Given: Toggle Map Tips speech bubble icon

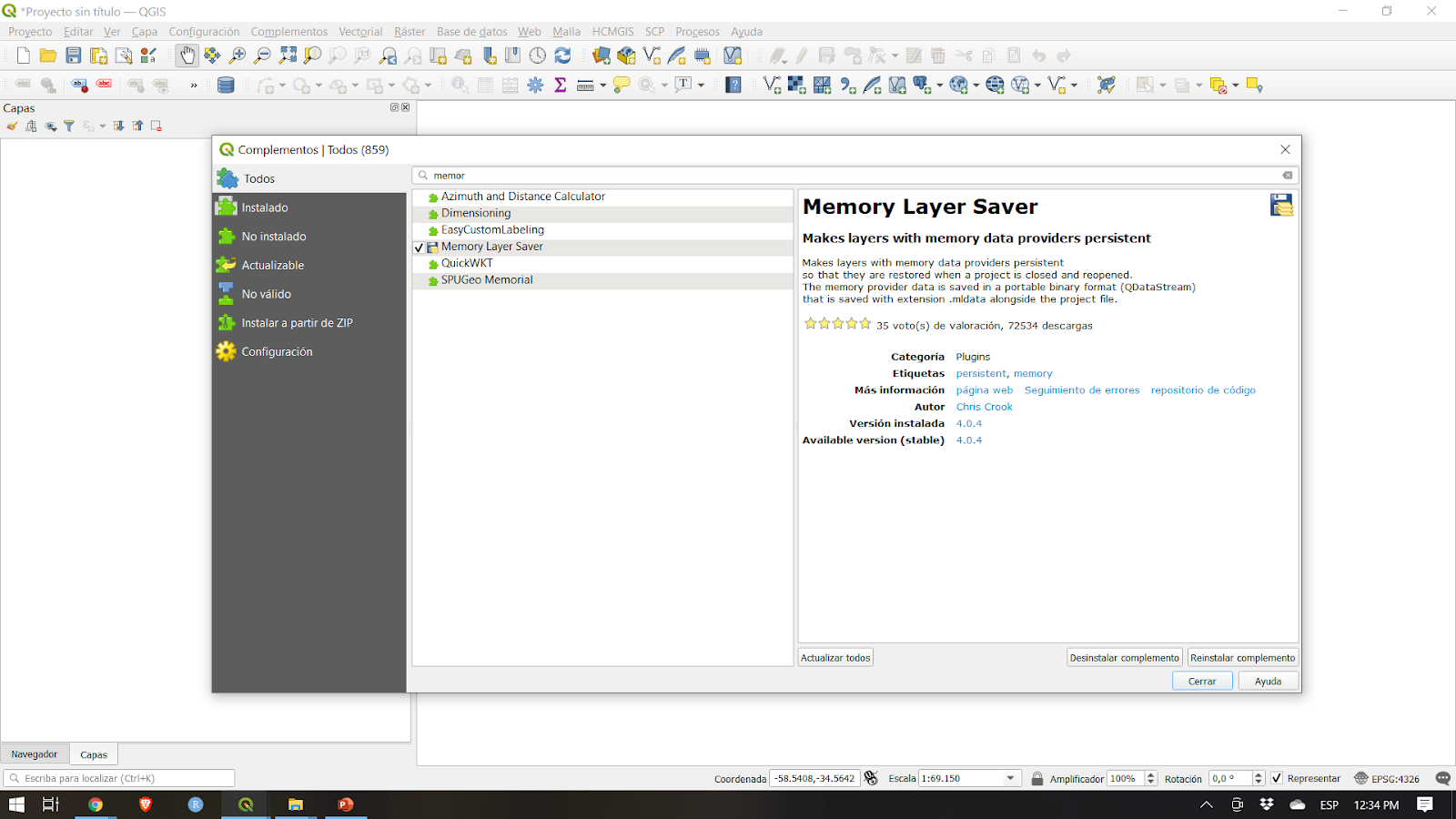Looking at the screenshot, I should tap(622, 85).
